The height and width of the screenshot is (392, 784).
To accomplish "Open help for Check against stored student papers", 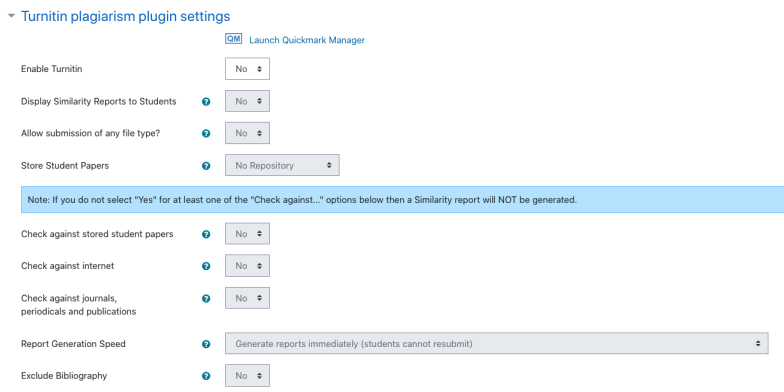I will [x=206, y=234].
